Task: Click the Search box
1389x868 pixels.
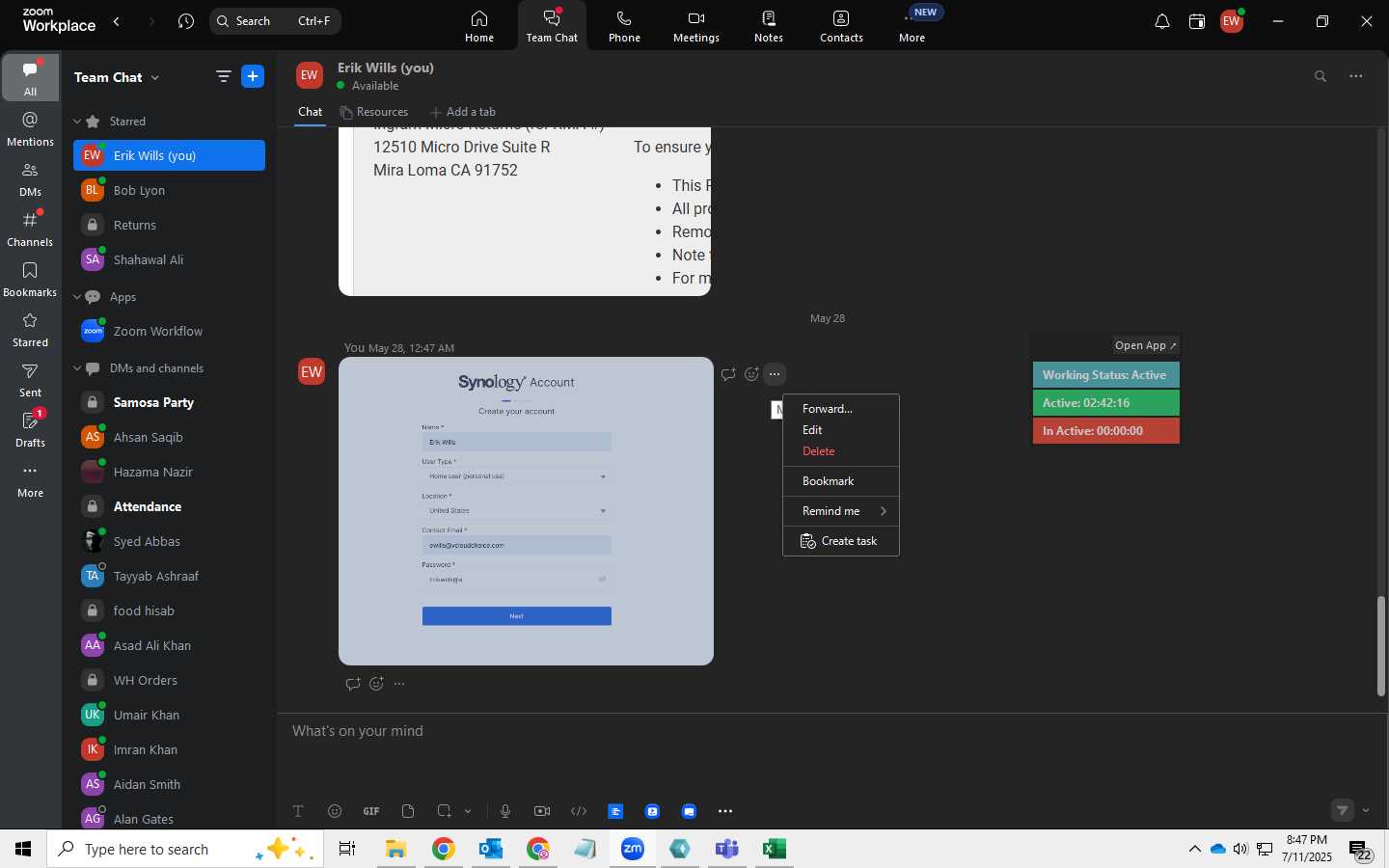Action: coord(275,21)
